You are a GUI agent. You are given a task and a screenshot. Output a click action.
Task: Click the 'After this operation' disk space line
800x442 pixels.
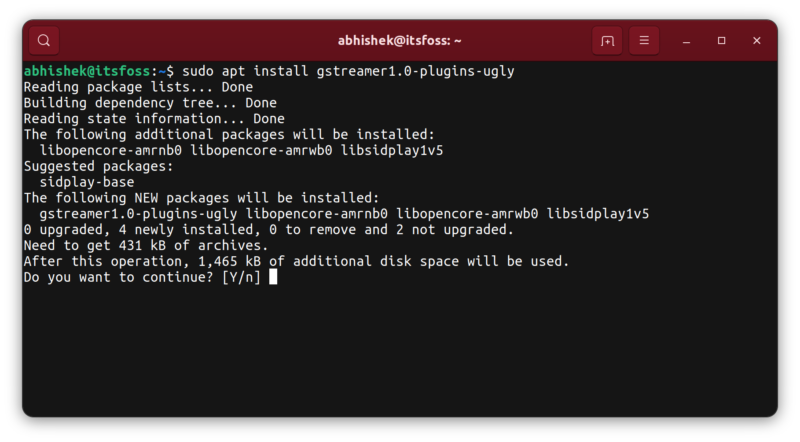pyautogui.click(x=296, y=261)
